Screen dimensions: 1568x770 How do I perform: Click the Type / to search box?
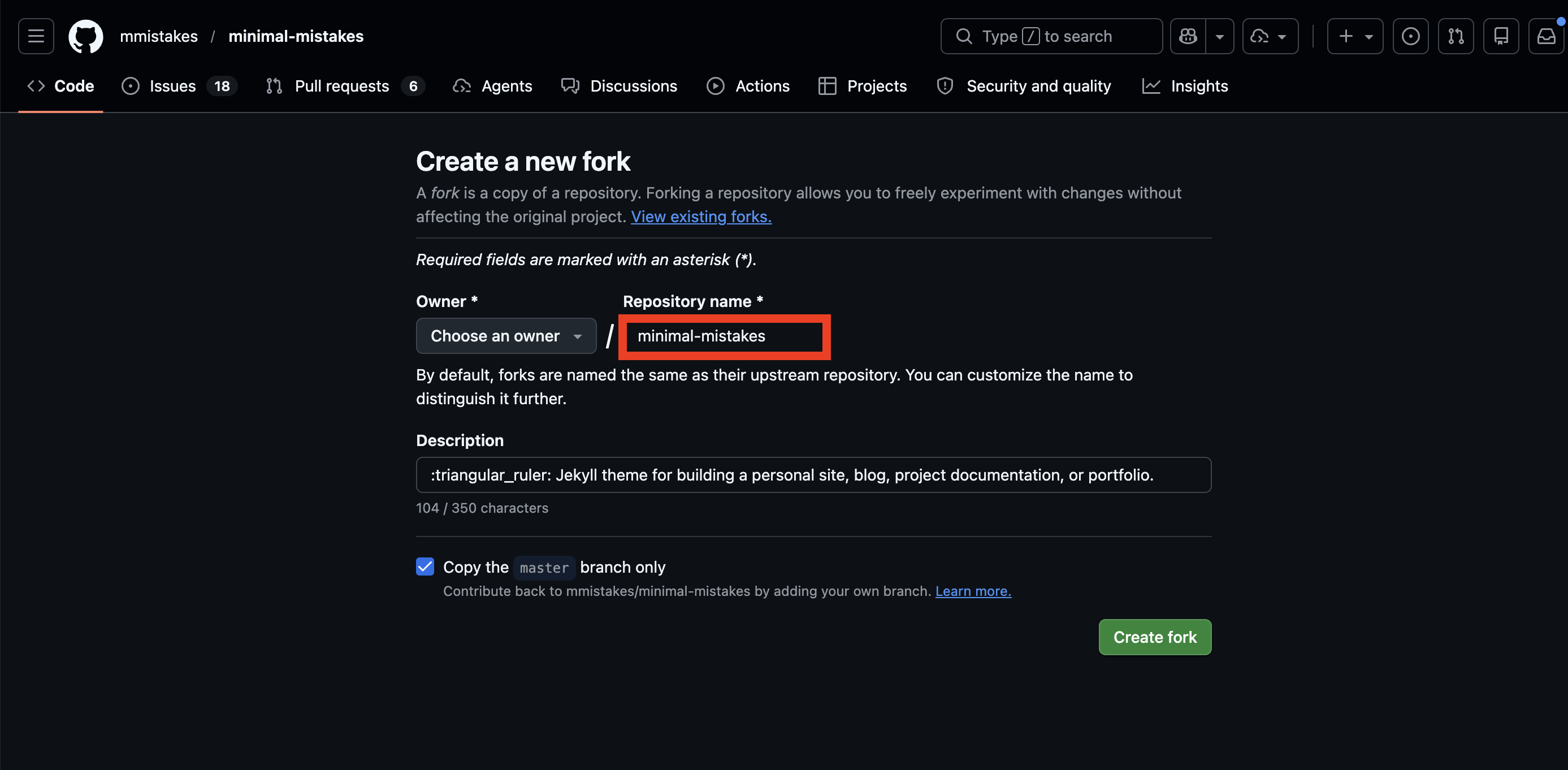1051,37
